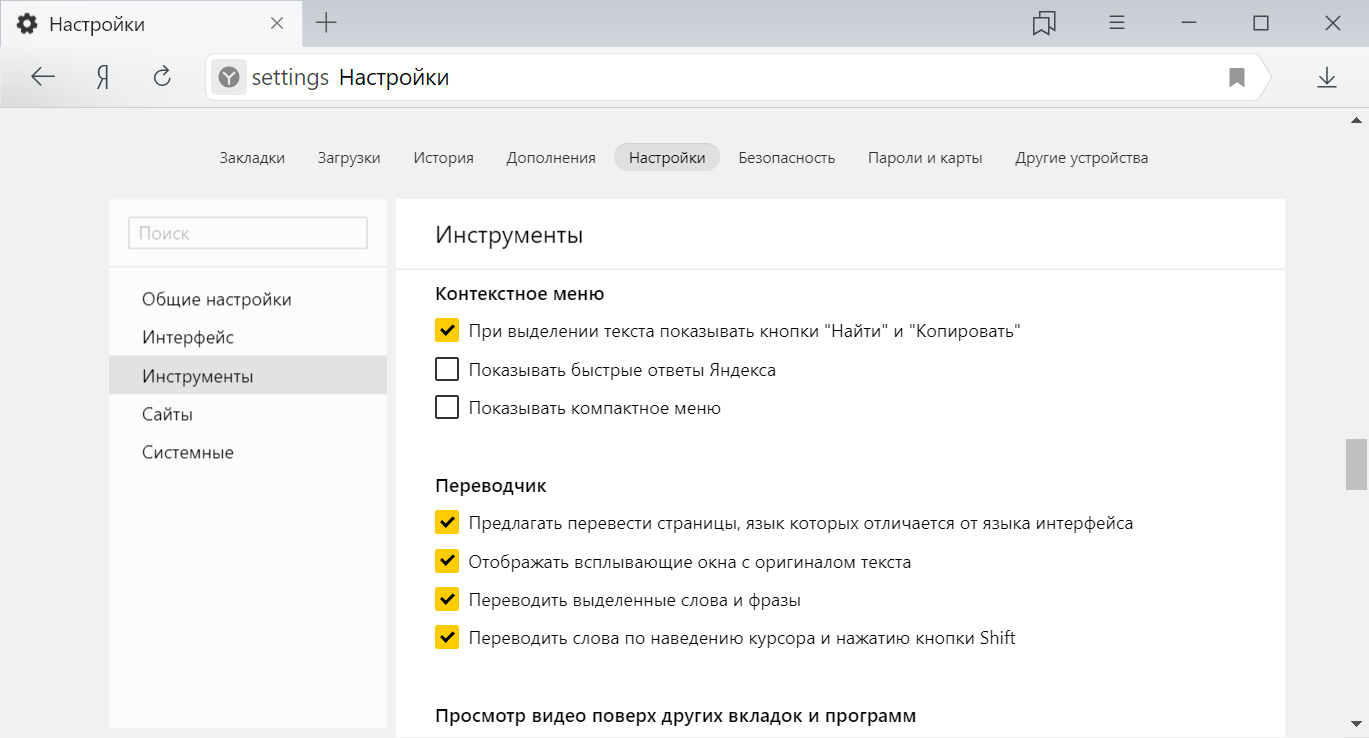The height and width of the screenshot is (738, 1369).
Task: Open a new tab with plus icon
Action: [x=326, y=23]
